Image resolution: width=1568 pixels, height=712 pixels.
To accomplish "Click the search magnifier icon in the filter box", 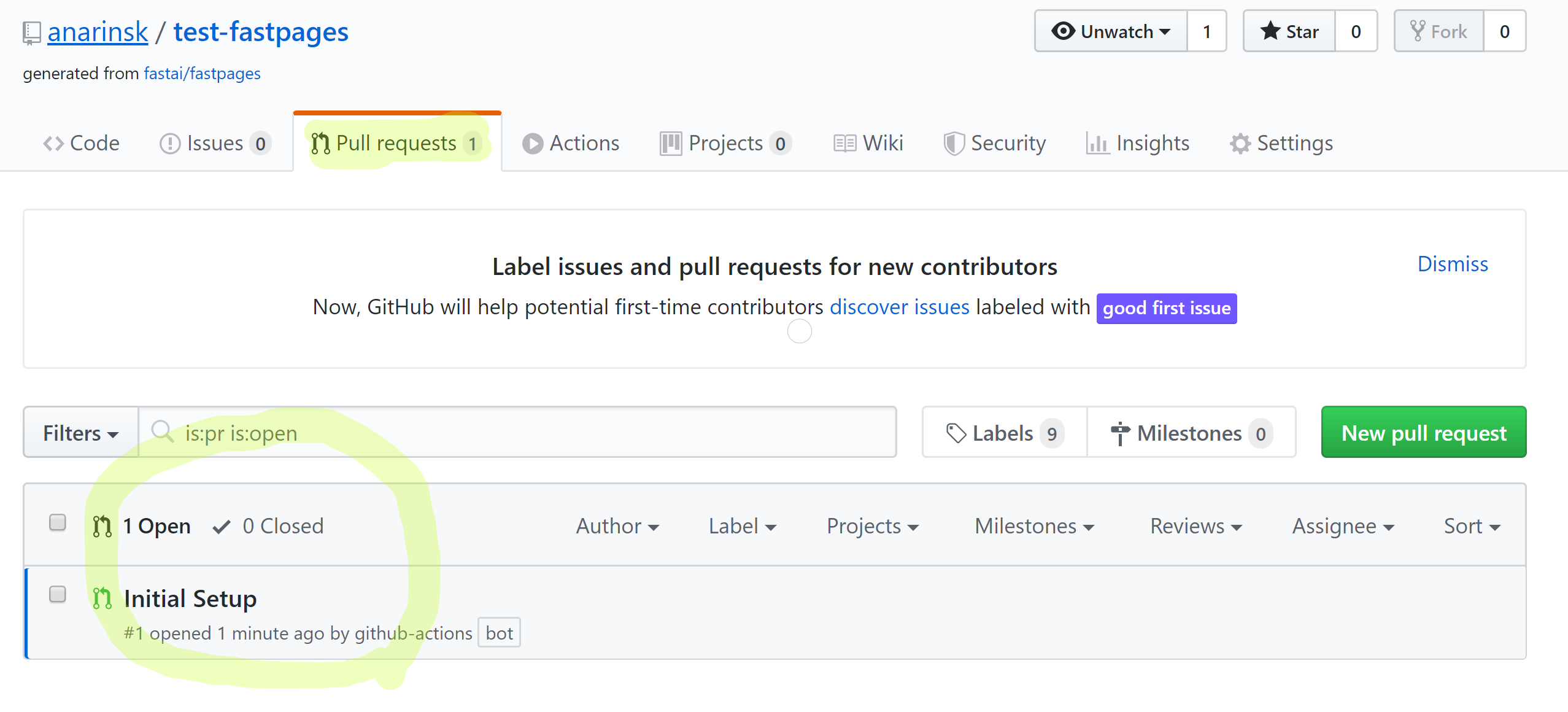I will (x=162, y=432).
